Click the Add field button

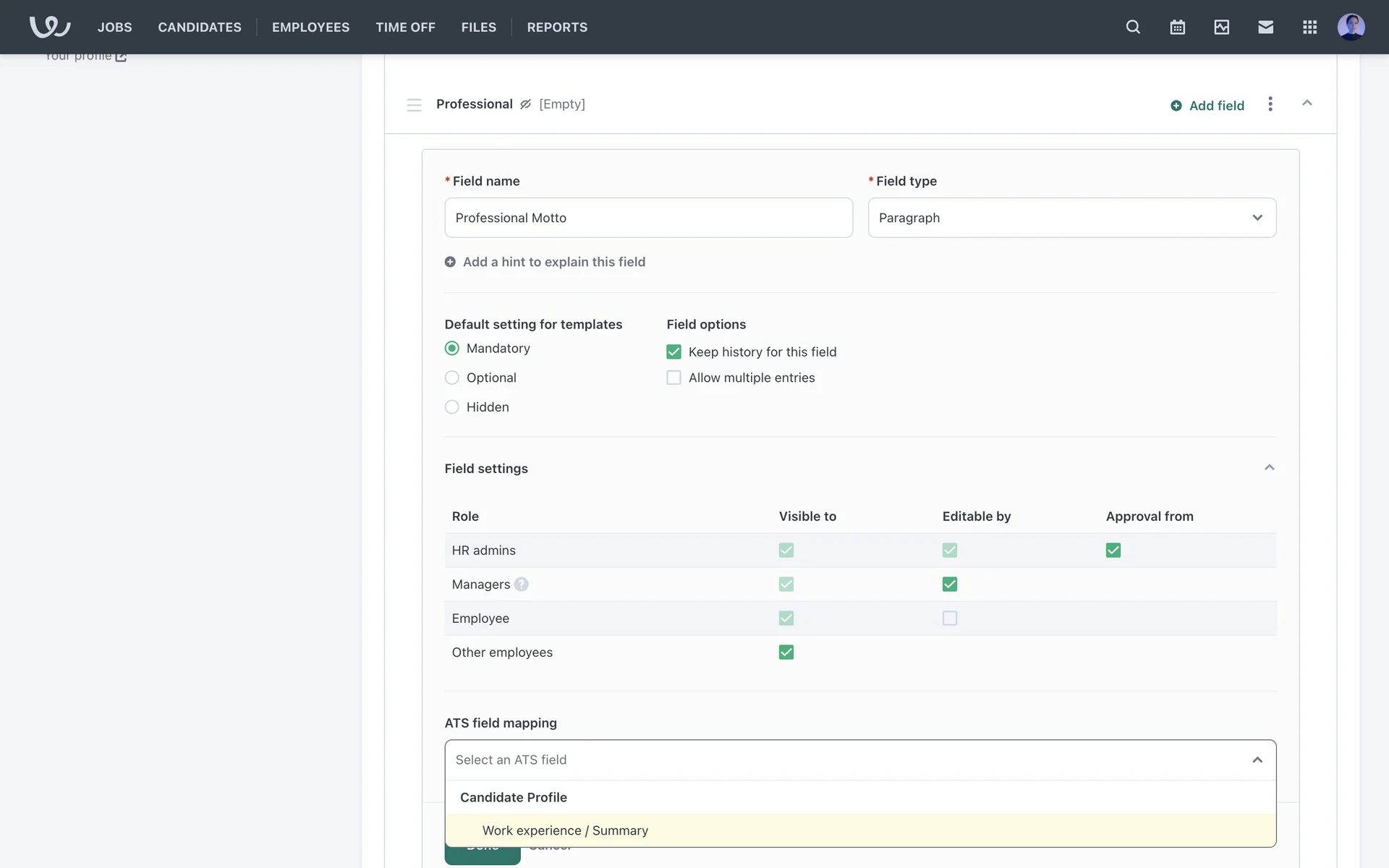pyautogui.click(x=1207, y=105)
